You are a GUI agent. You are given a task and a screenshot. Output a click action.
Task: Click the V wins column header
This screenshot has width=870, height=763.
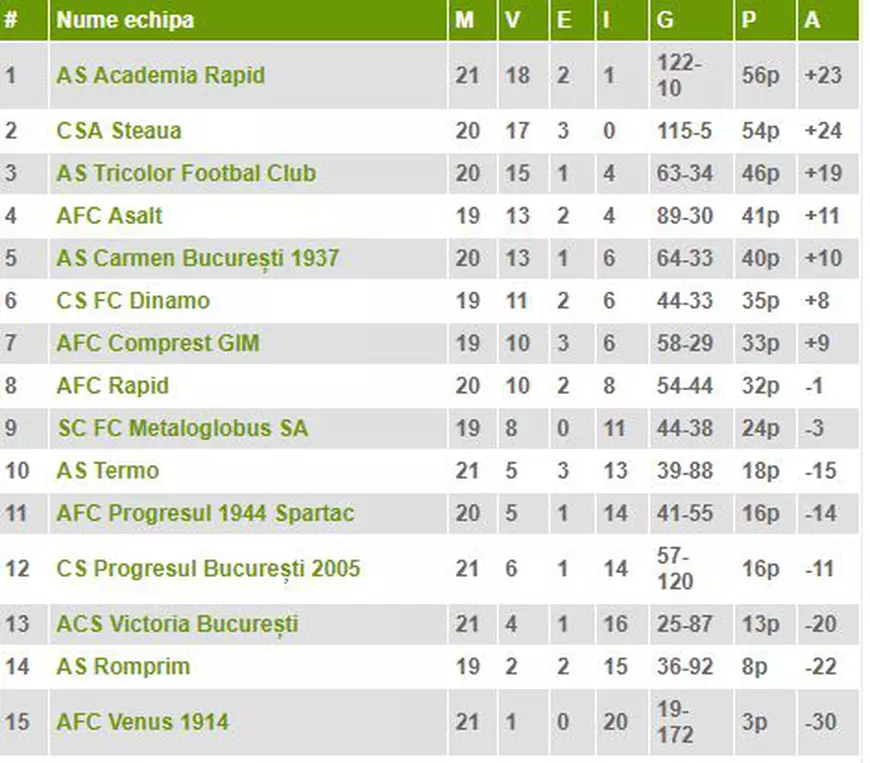point(513,20)
